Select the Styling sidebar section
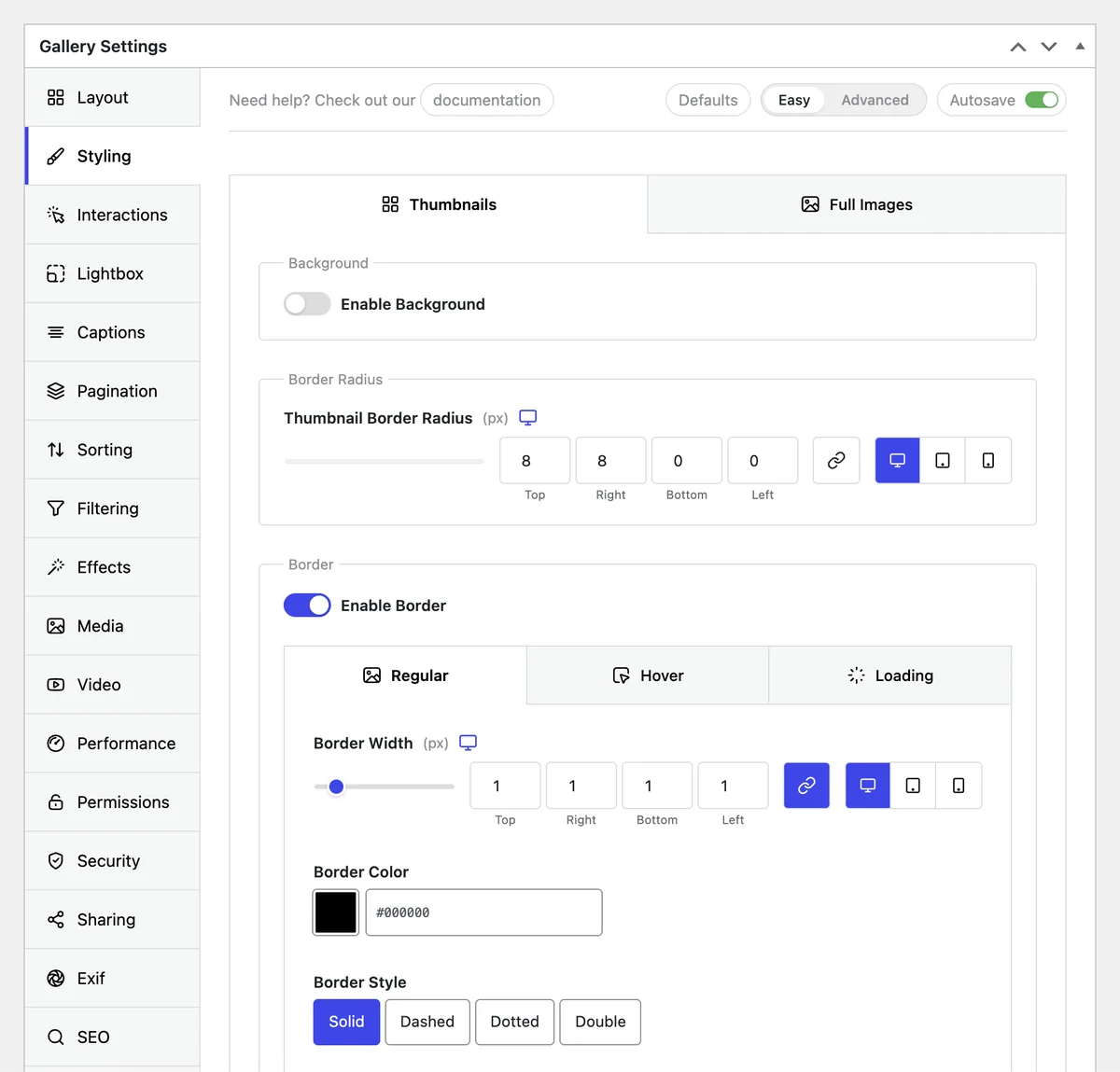Image resolution: width=1120 pixels, height=1072 pixels. (112, 156)
